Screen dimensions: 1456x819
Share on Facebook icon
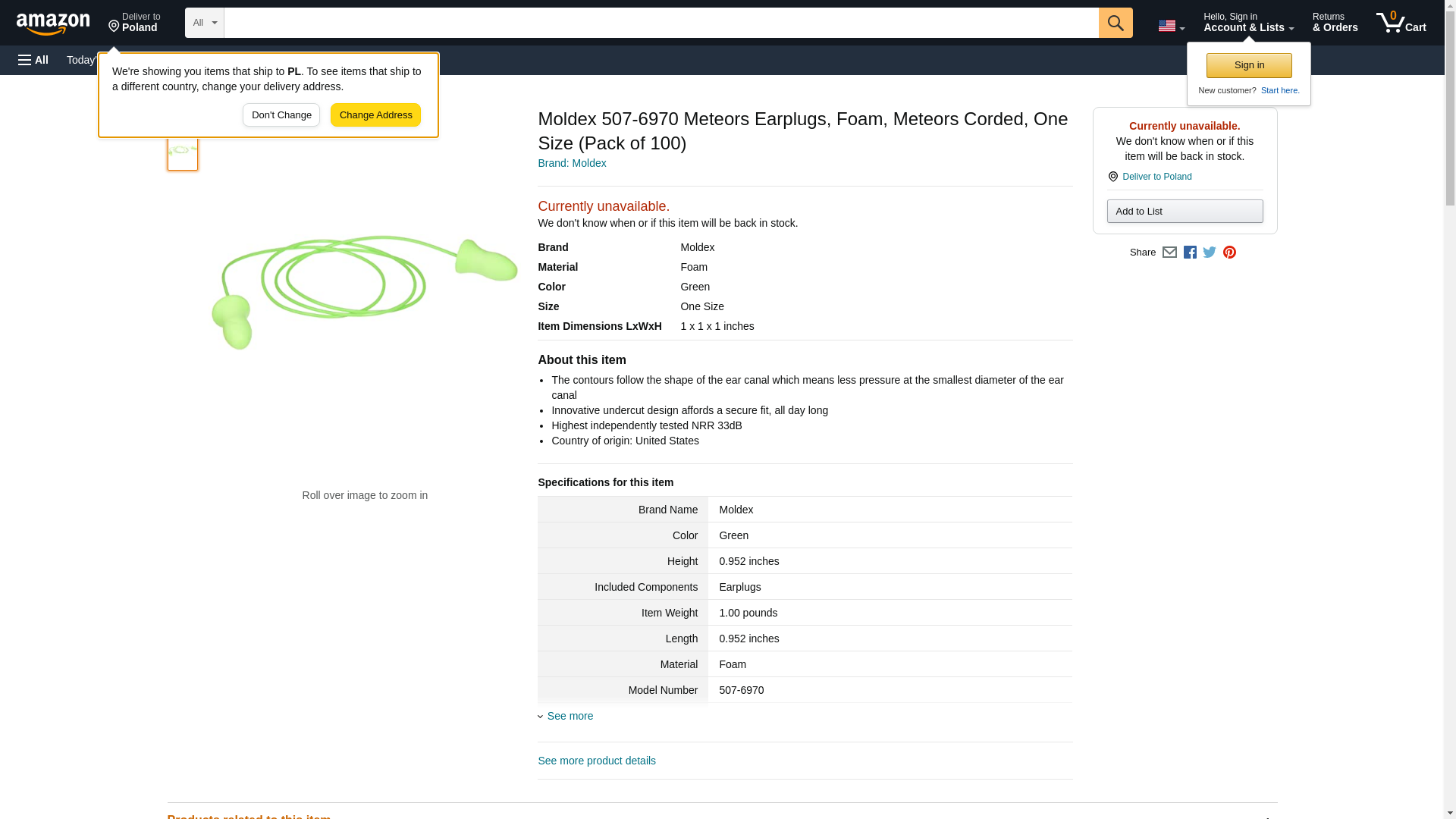tap(1190, 253)
